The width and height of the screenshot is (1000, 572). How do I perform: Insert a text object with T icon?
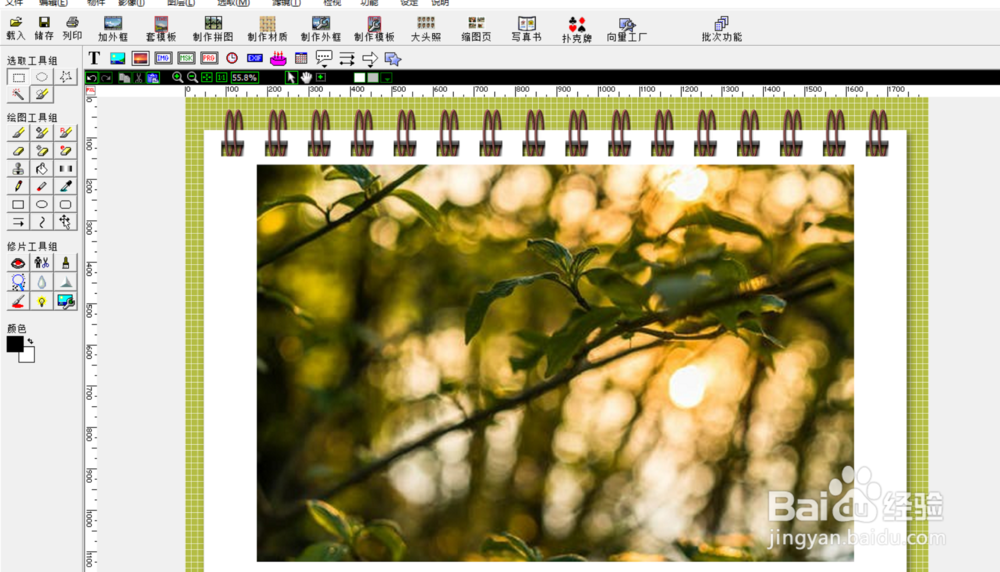tap(94, 59)
